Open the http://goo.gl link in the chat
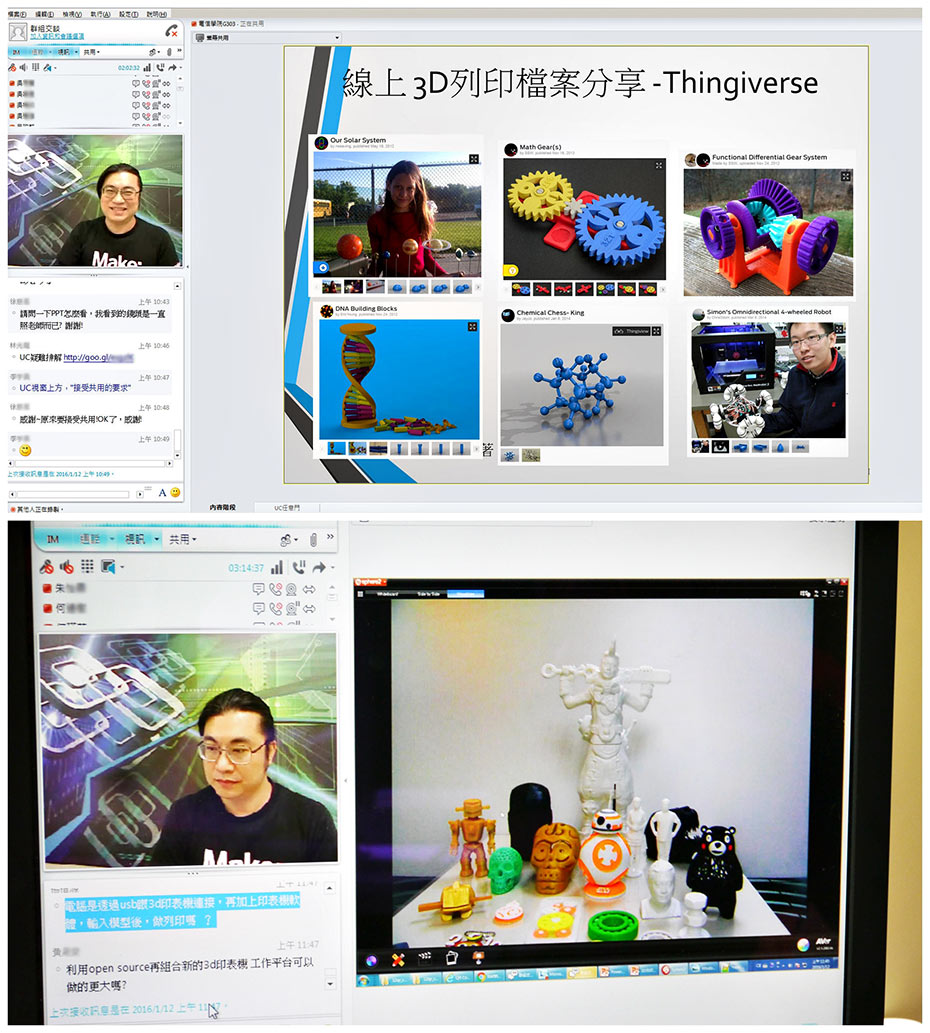 click(x=98, y=358)
